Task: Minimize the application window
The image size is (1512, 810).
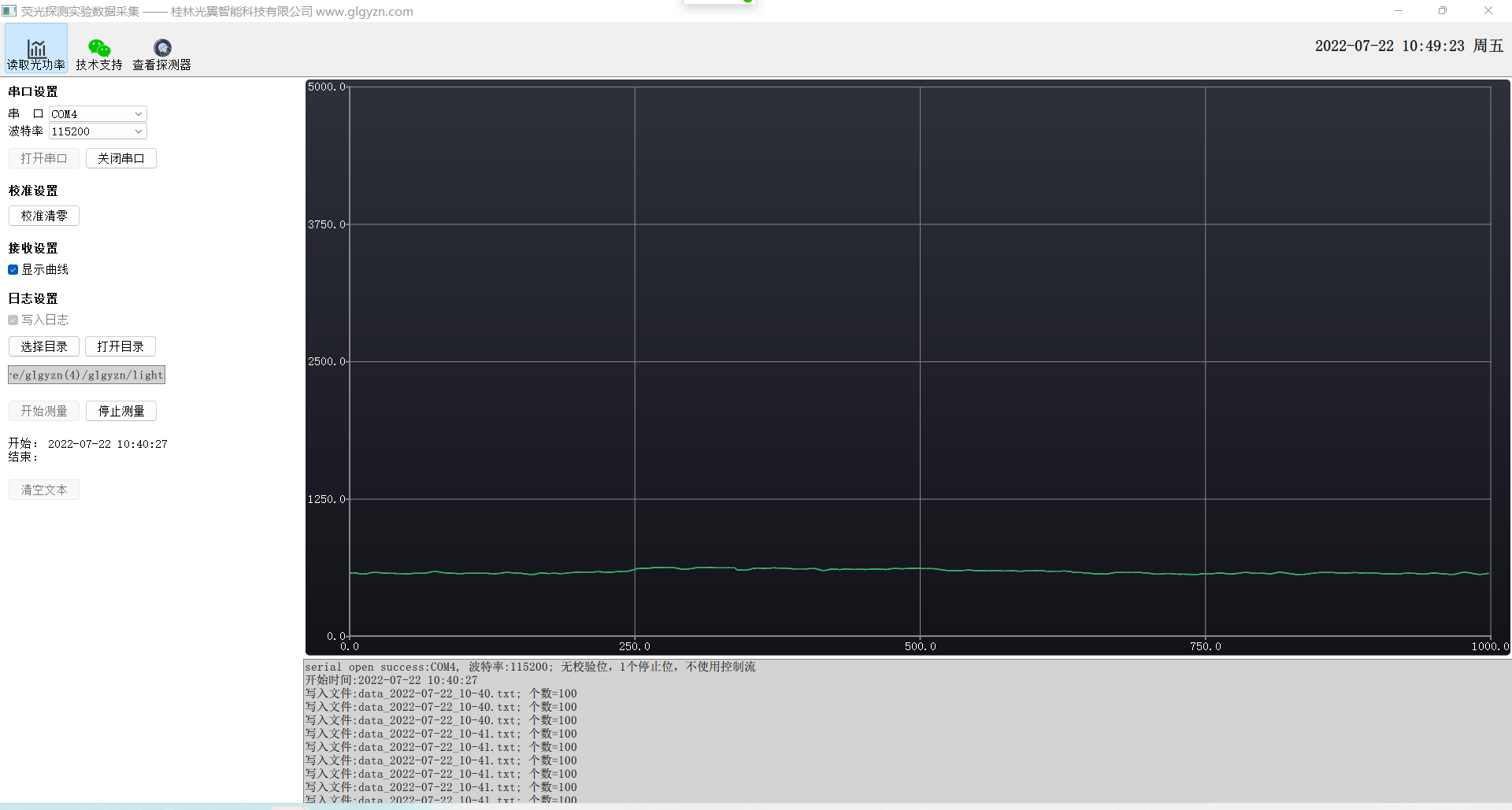Action: 1399,11
